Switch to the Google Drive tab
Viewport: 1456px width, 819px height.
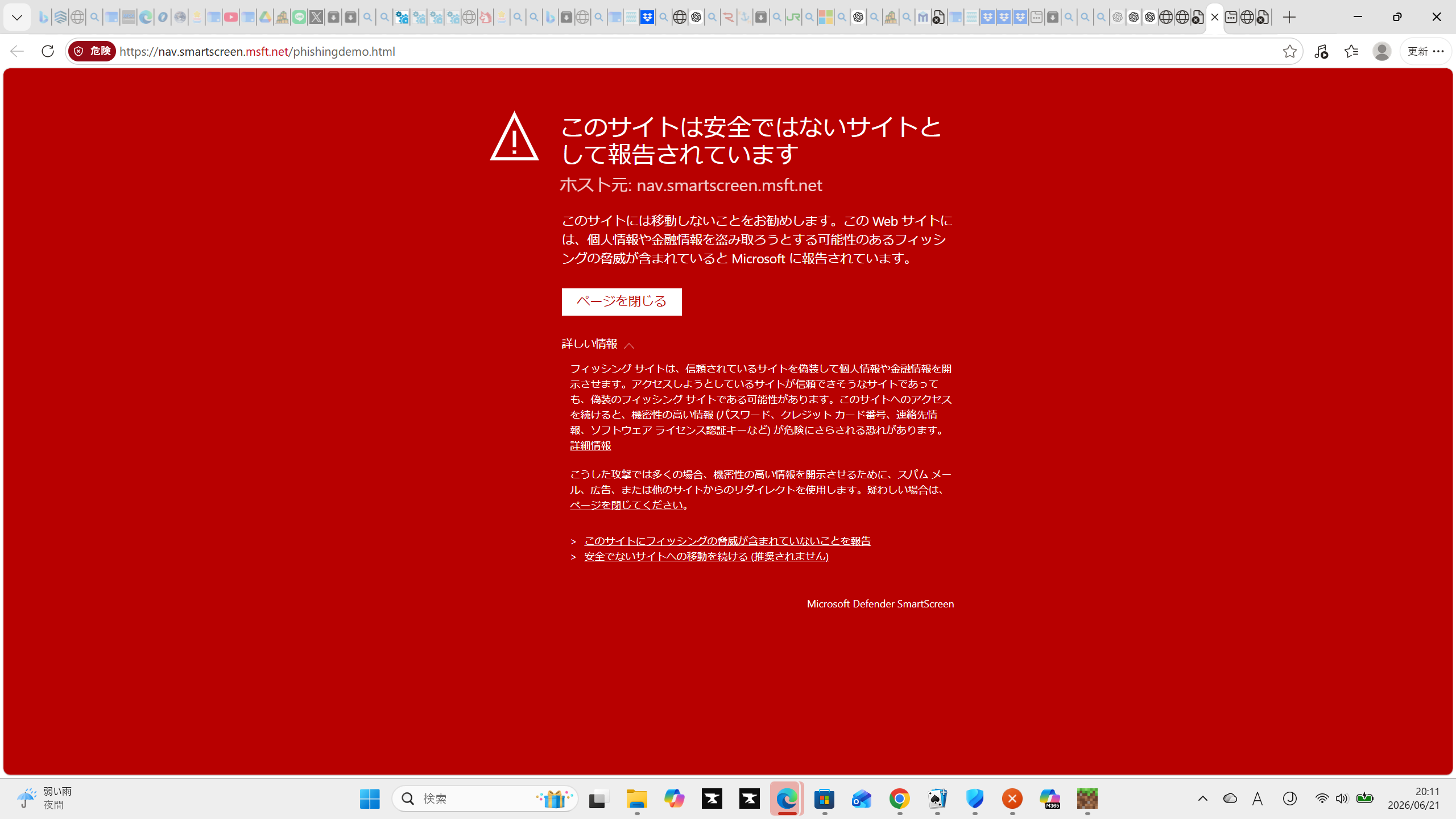coord(265,17)
